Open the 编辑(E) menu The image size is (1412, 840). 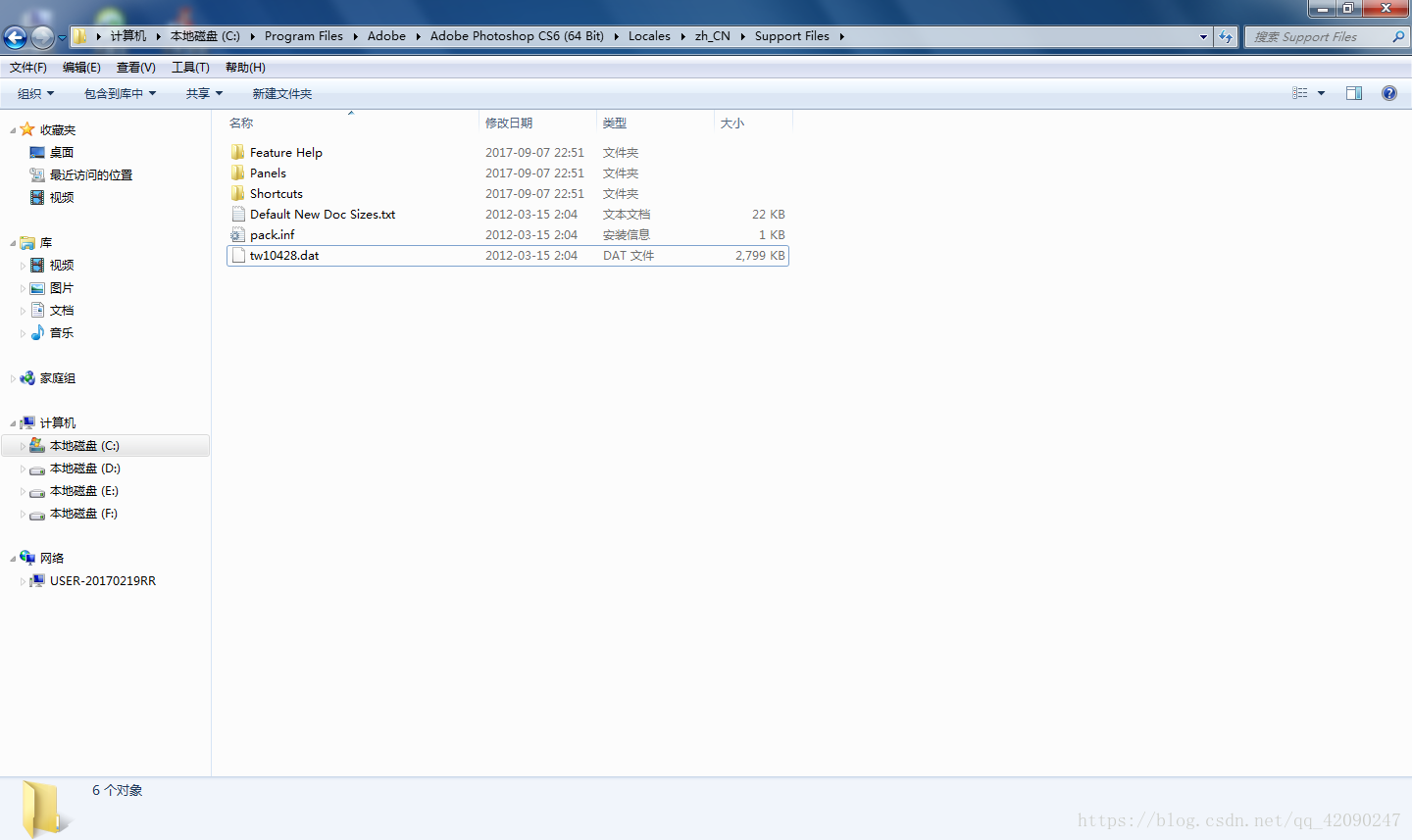(x=81, y=67)
